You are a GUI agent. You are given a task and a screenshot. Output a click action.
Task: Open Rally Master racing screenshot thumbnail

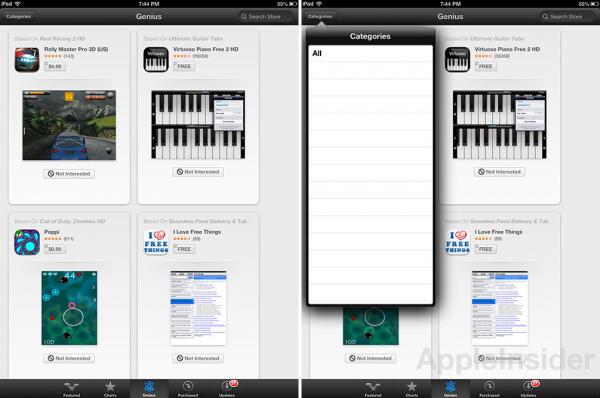click(69, 125)
